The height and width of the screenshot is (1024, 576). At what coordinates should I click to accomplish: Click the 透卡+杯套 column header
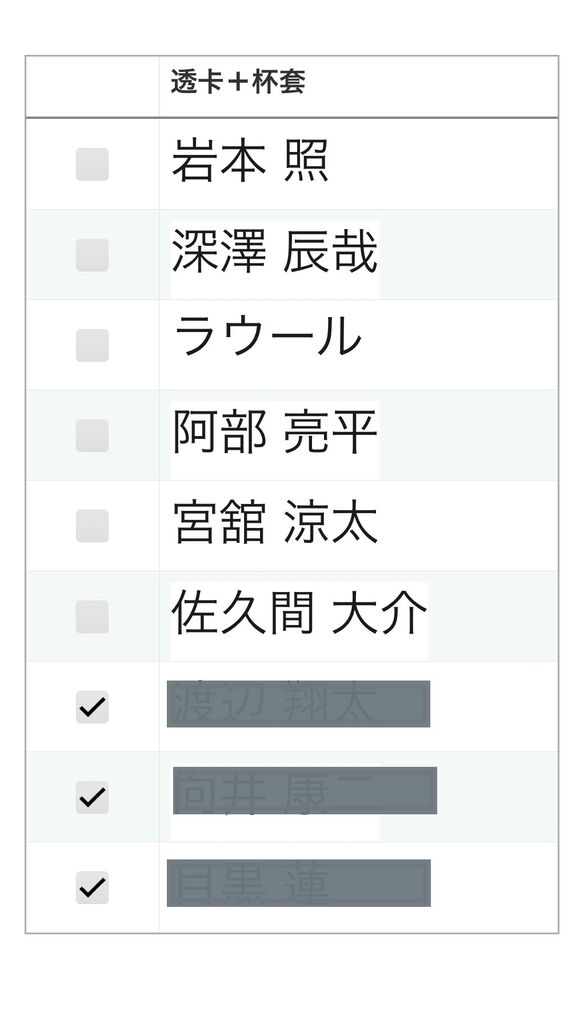click(x=238, y=82)
